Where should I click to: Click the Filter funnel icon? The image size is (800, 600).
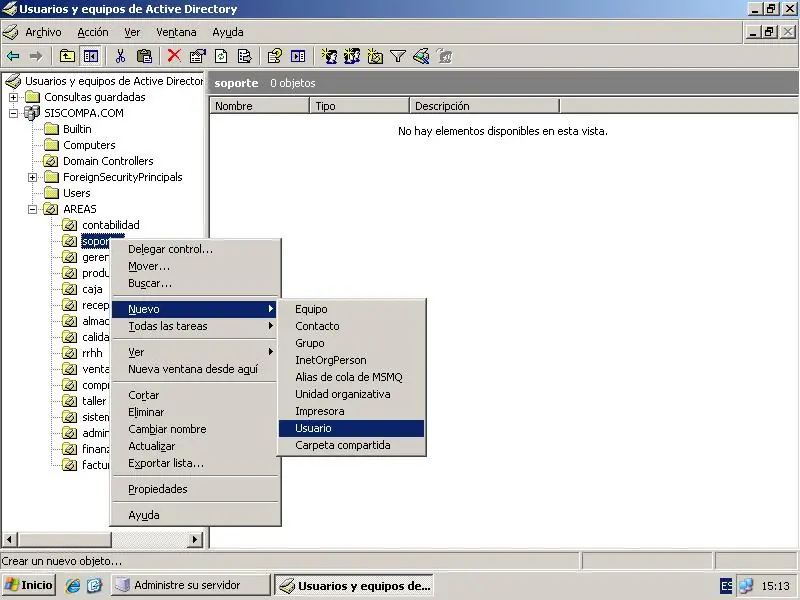pos(398,56)
